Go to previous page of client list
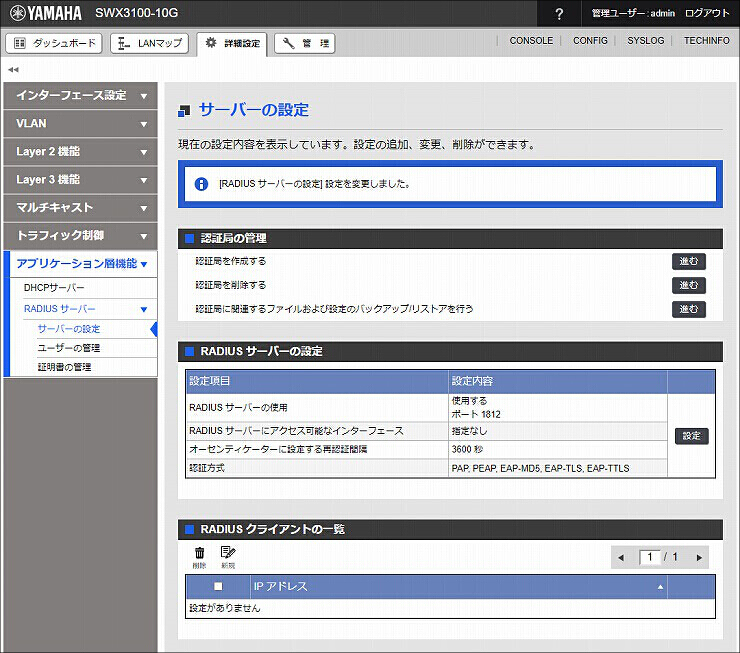740x653 pixels. [x=621, y=557]
